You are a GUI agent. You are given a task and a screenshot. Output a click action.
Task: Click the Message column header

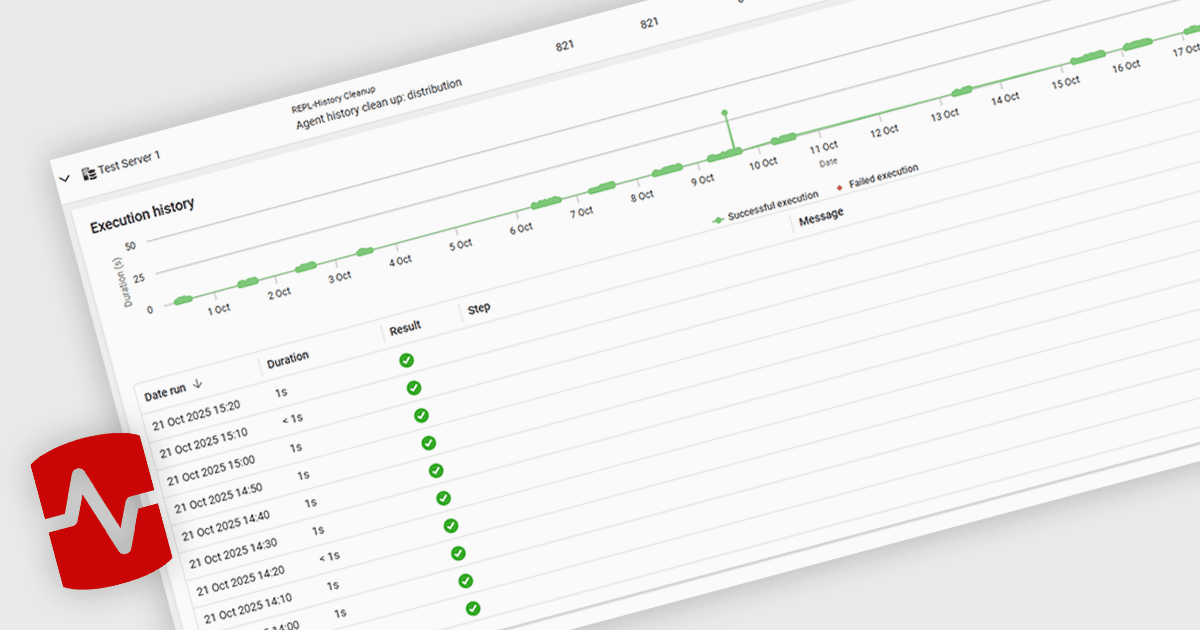821,217
